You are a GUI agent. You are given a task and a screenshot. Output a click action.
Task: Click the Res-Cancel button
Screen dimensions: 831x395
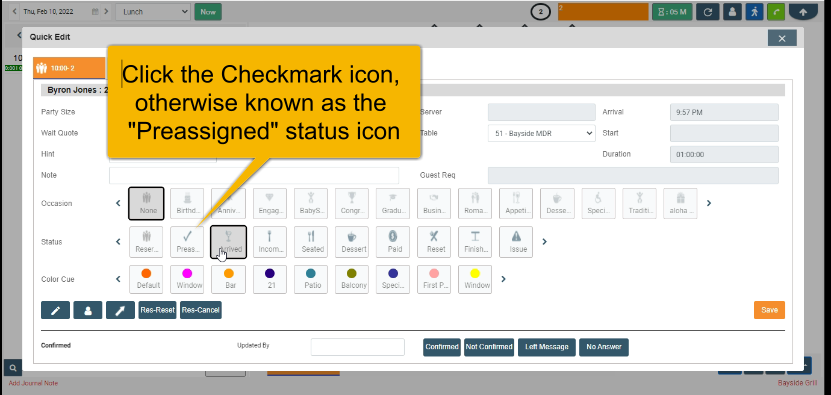[201, 310]
